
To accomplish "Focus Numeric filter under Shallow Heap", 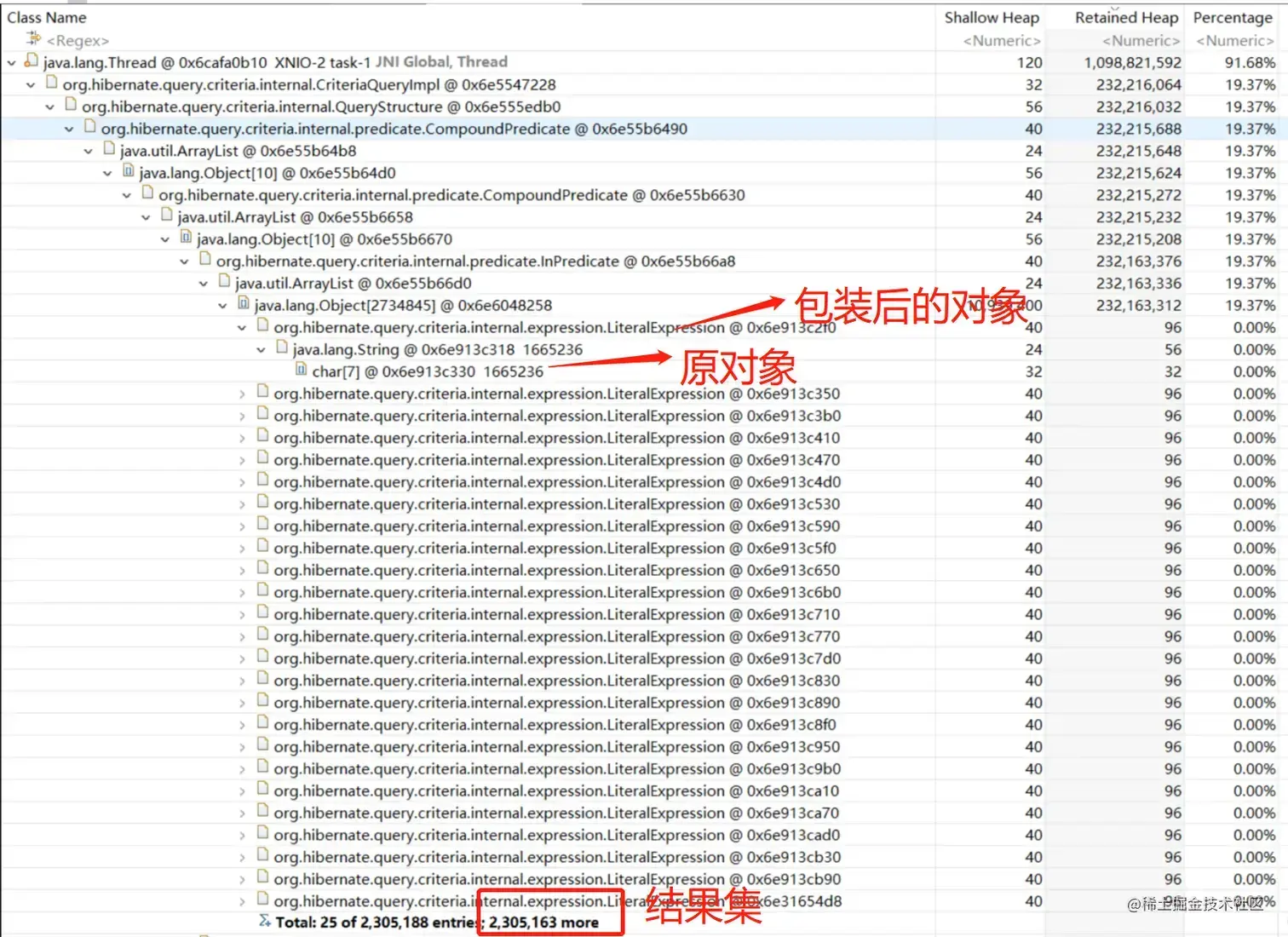I will tap(1002, 40).
